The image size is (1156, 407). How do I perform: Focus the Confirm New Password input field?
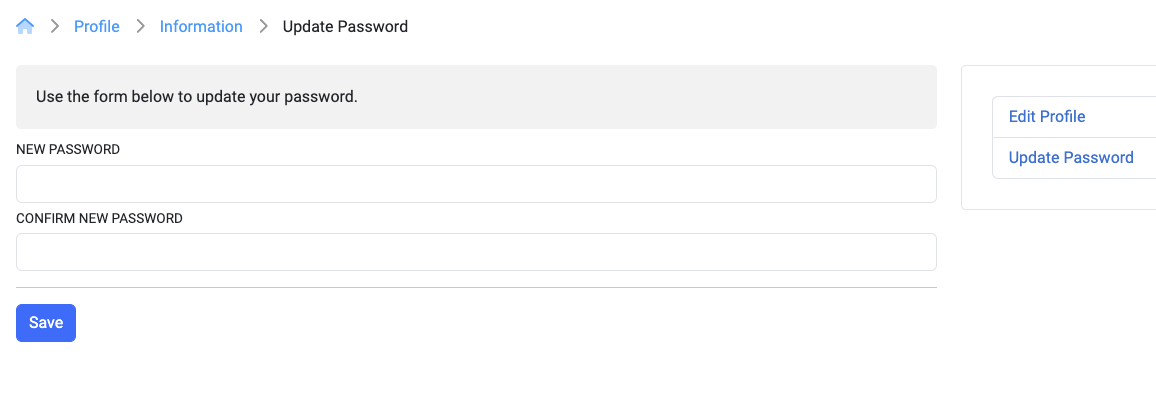click(x=476, y=252)
